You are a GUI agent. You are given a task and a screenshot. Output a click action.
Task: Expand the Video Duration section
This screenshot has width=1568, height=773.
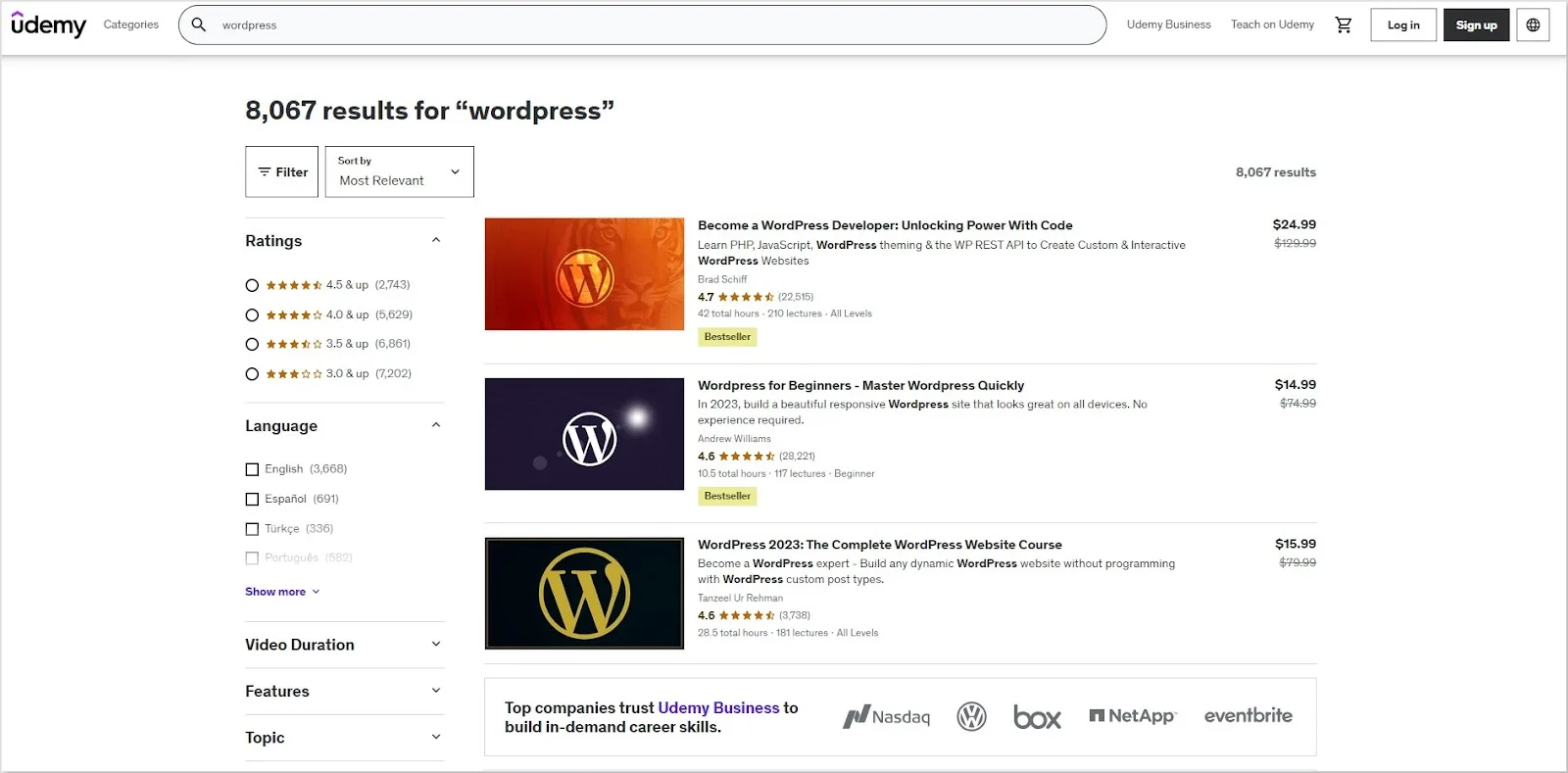tap(436, 644)
